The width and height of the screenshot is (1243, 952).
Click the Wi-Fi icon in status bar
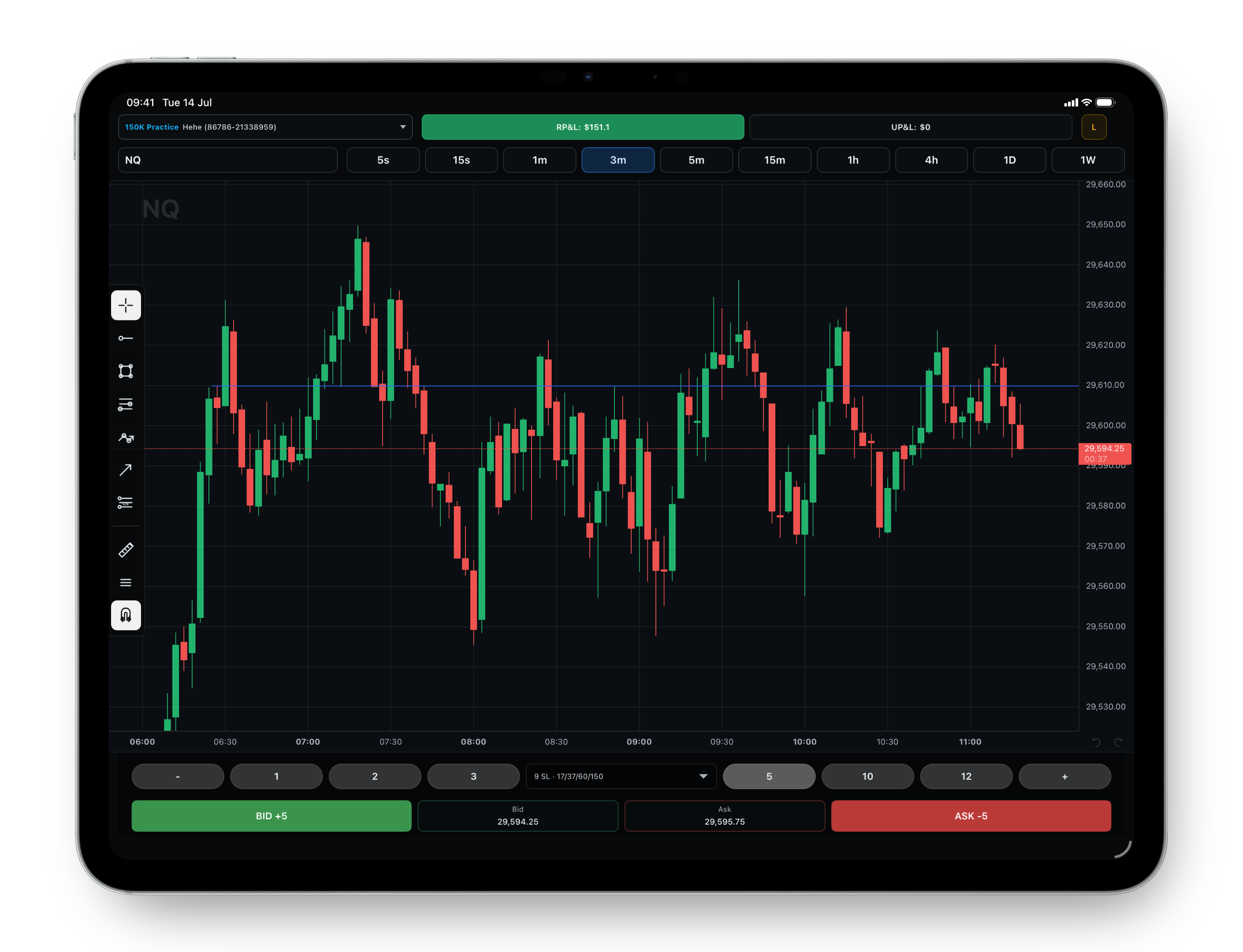tap(1086, 103)
